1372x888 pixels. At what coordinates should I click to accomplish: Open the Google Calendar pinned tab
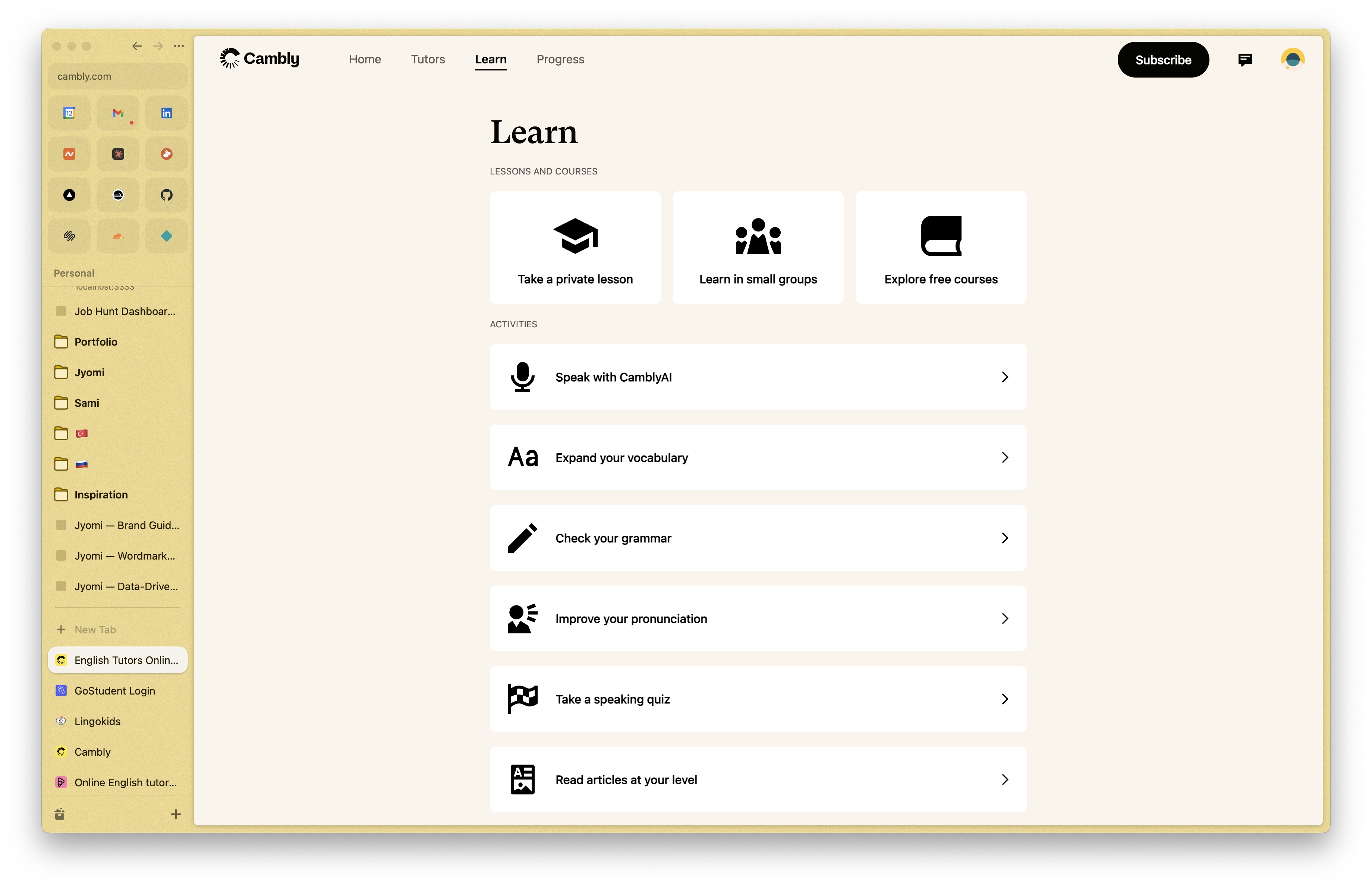(x=69, y=113)
